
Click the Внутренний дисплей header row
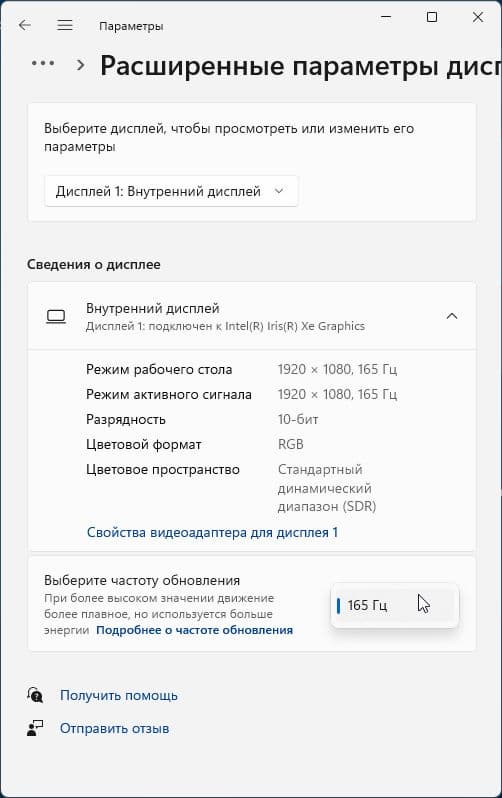pyautogui.click(x=252, y=317)
